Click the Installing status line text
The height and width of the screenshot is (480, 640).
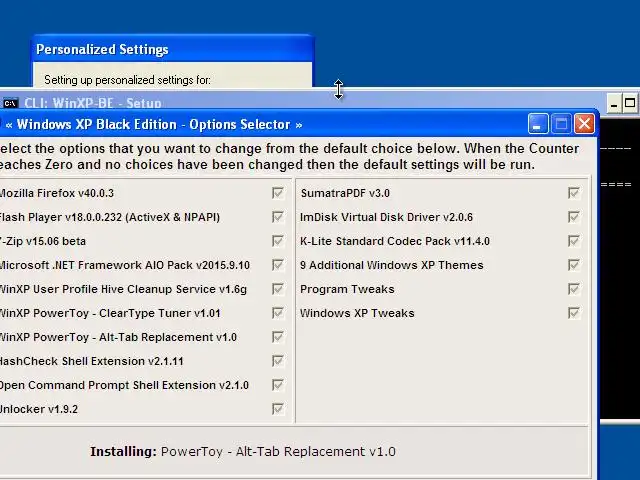pyautogui.click(x=243, y=451)
